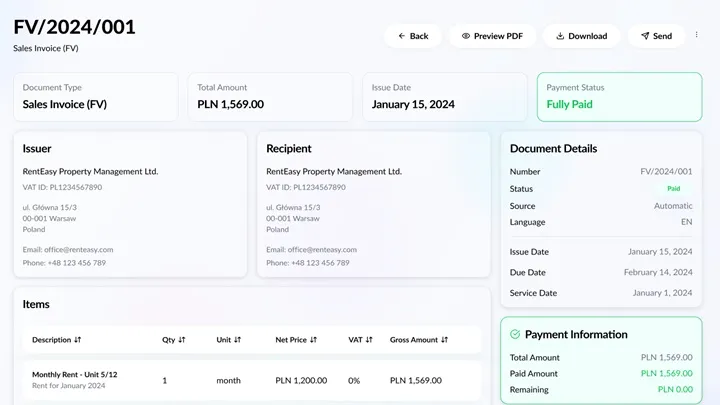Click the Recipient email address

(311, 249)
